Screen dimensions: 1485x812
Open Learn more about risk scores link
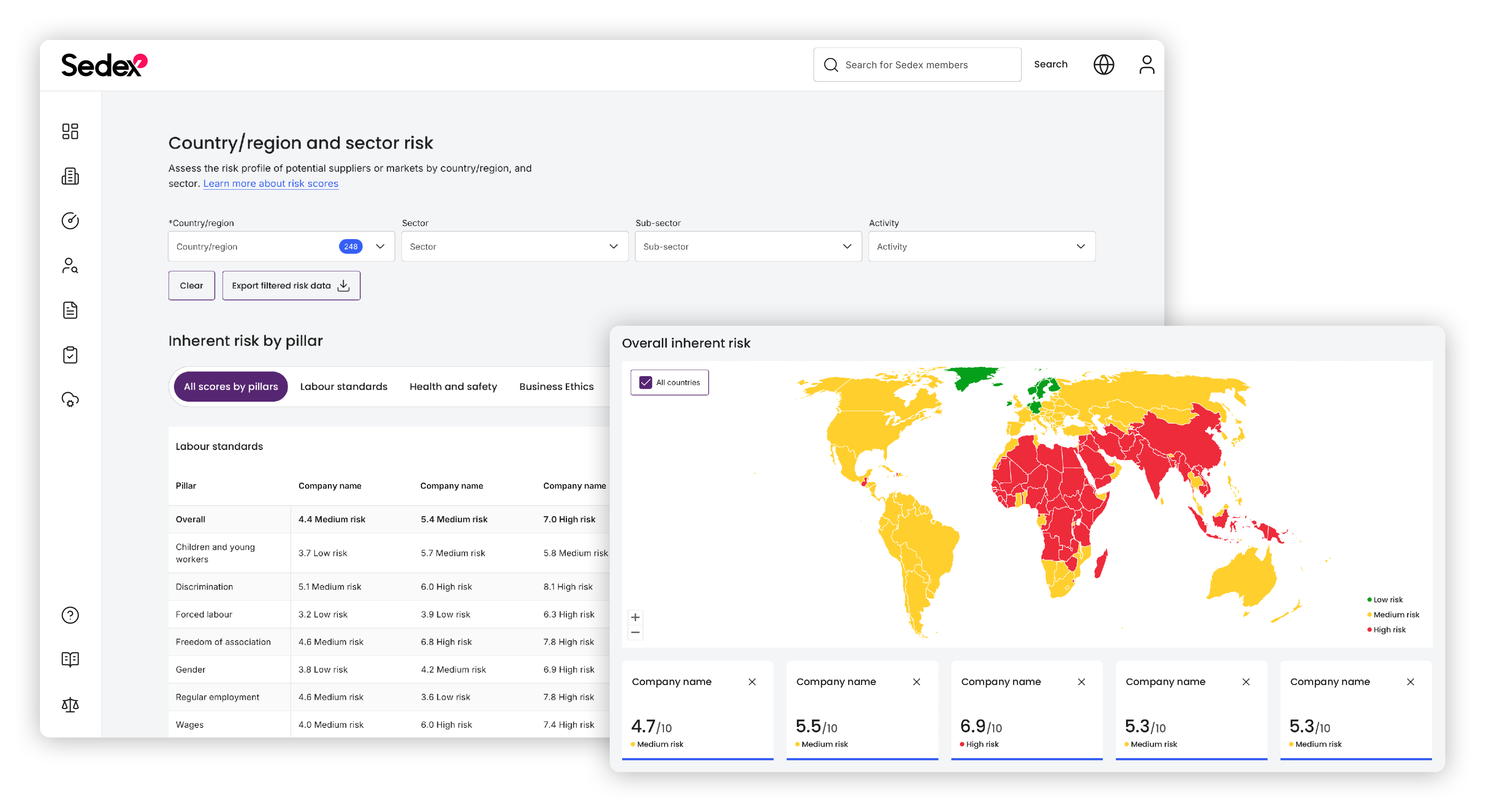point(270,183)
